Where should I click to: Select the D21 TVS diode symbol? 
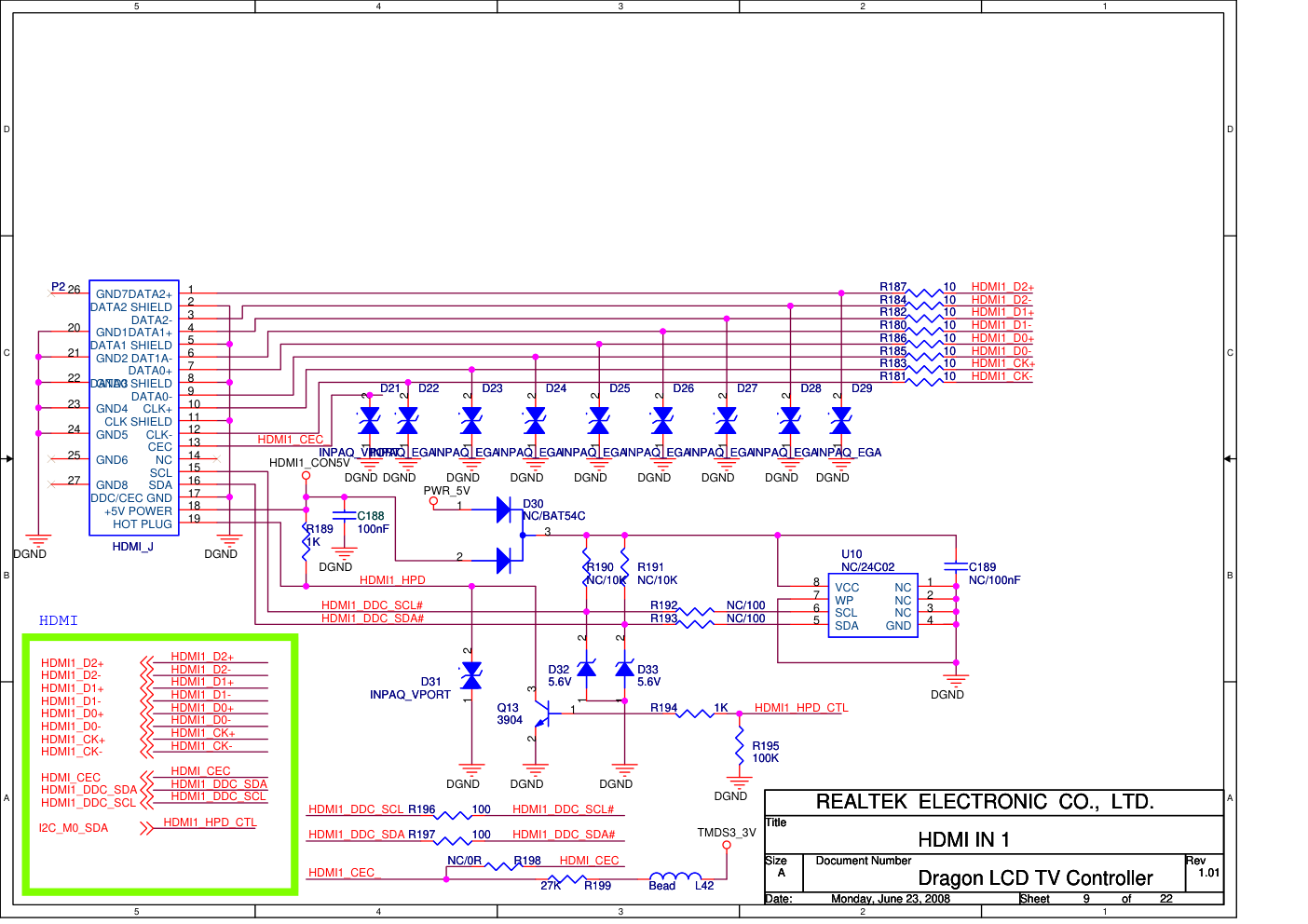click(369, 422)
